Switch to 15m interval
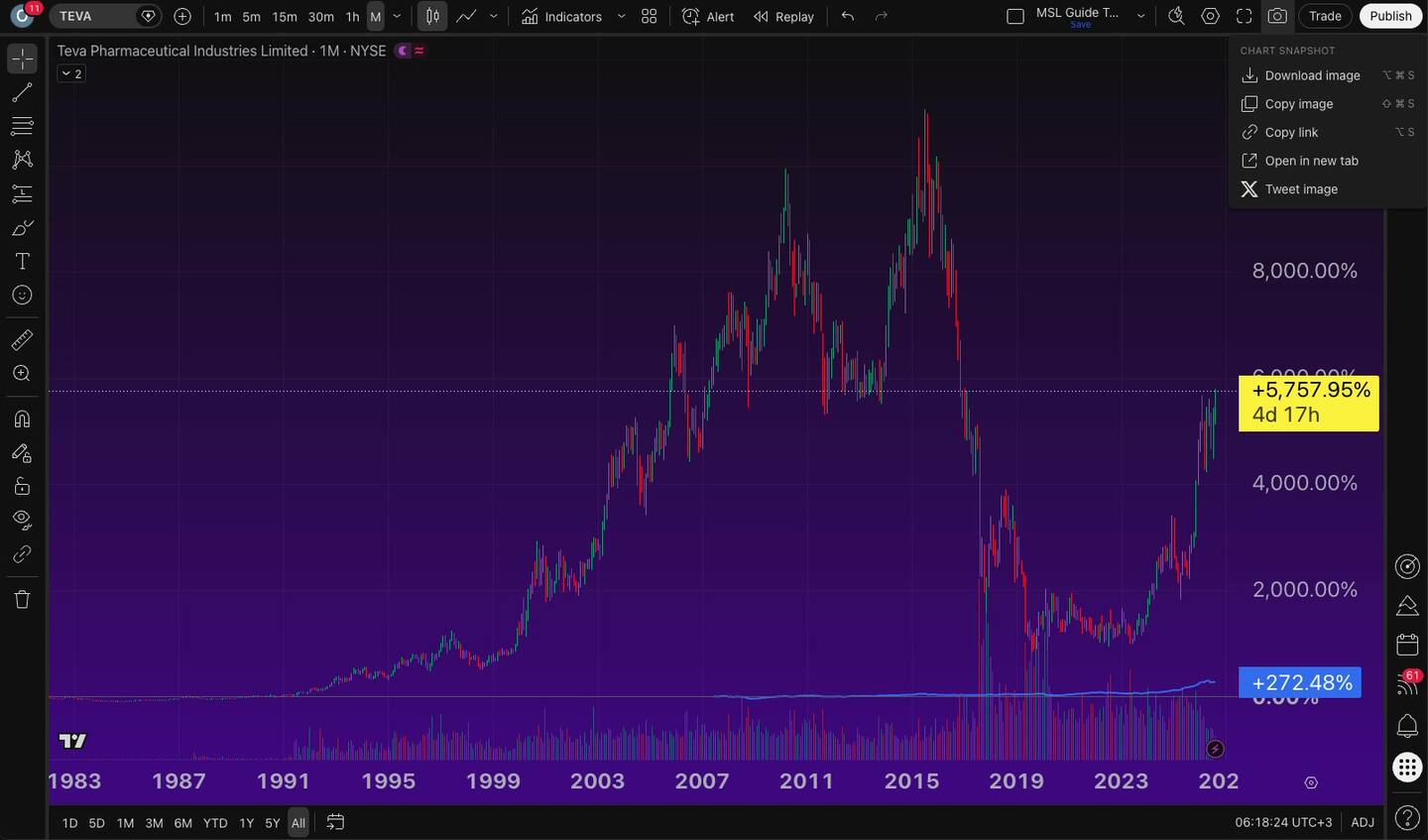1428x840 pixels. pyautogui.click(x=285, y=16)
